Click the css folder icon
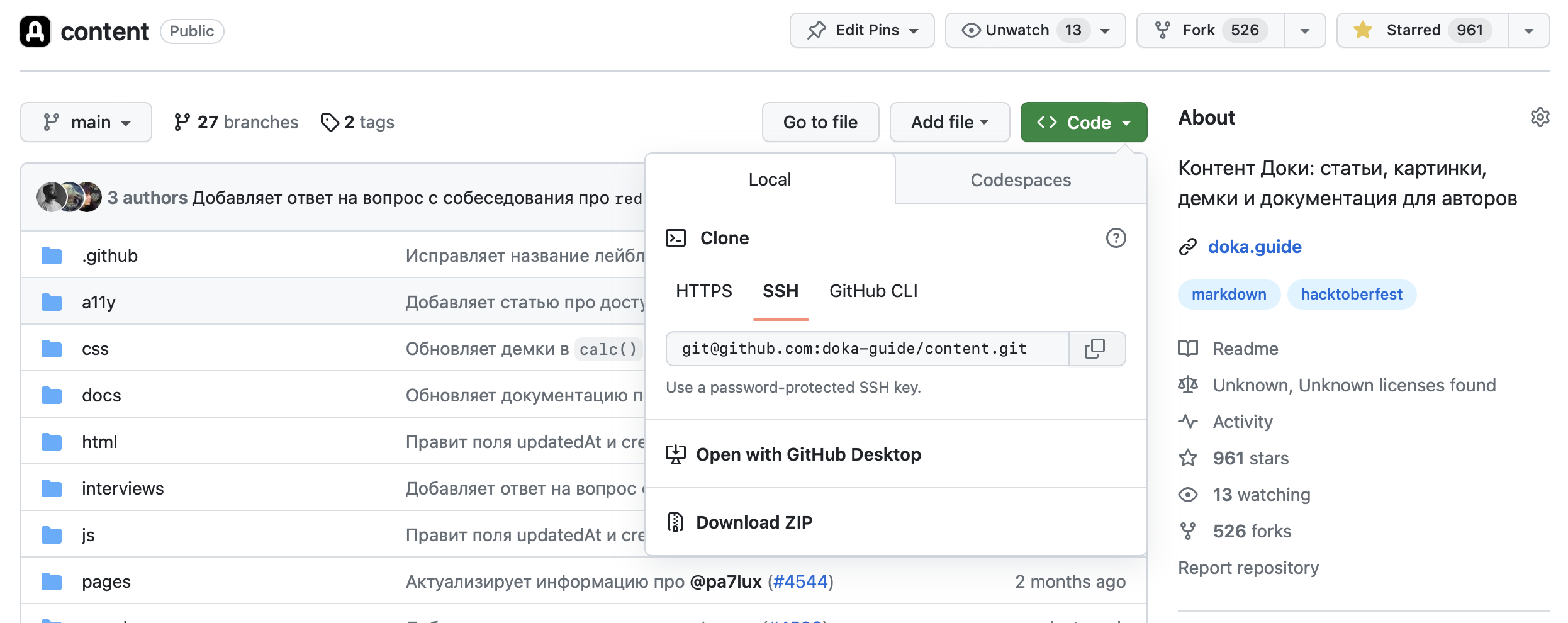 point(52,349)
